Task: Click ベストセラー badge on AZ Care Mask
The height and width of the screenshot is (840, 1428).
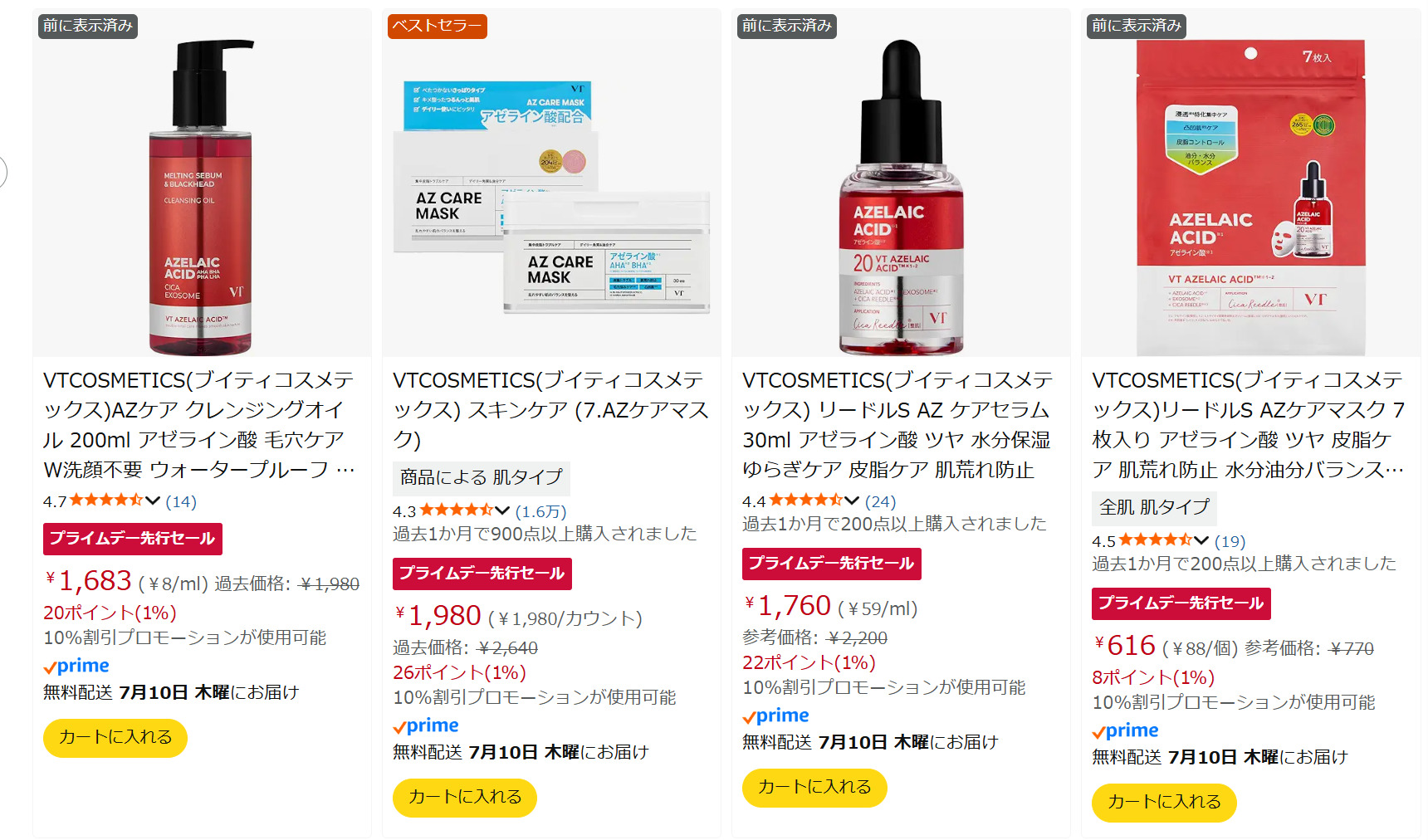Action: (x=437, y=26)
